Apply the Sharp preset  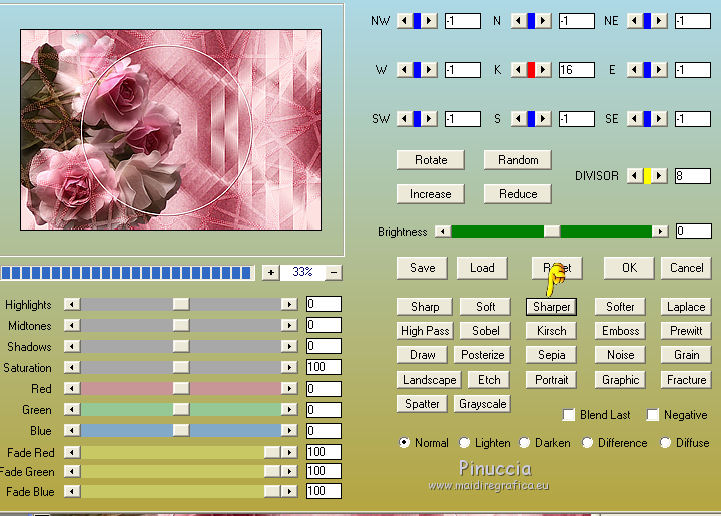(x=424, y=307)
